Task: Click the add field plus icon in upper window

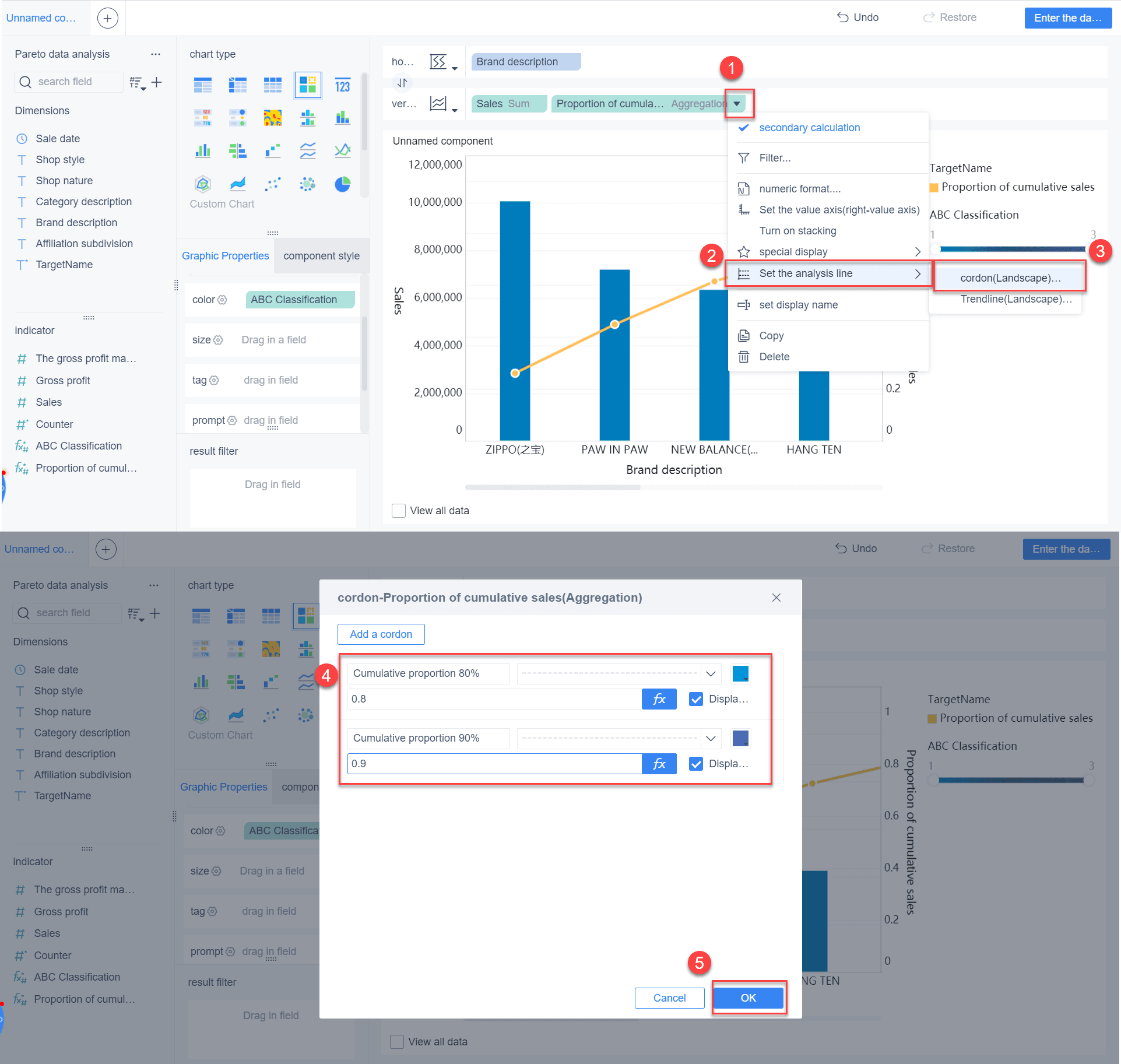Action: [x=156, y=82]
